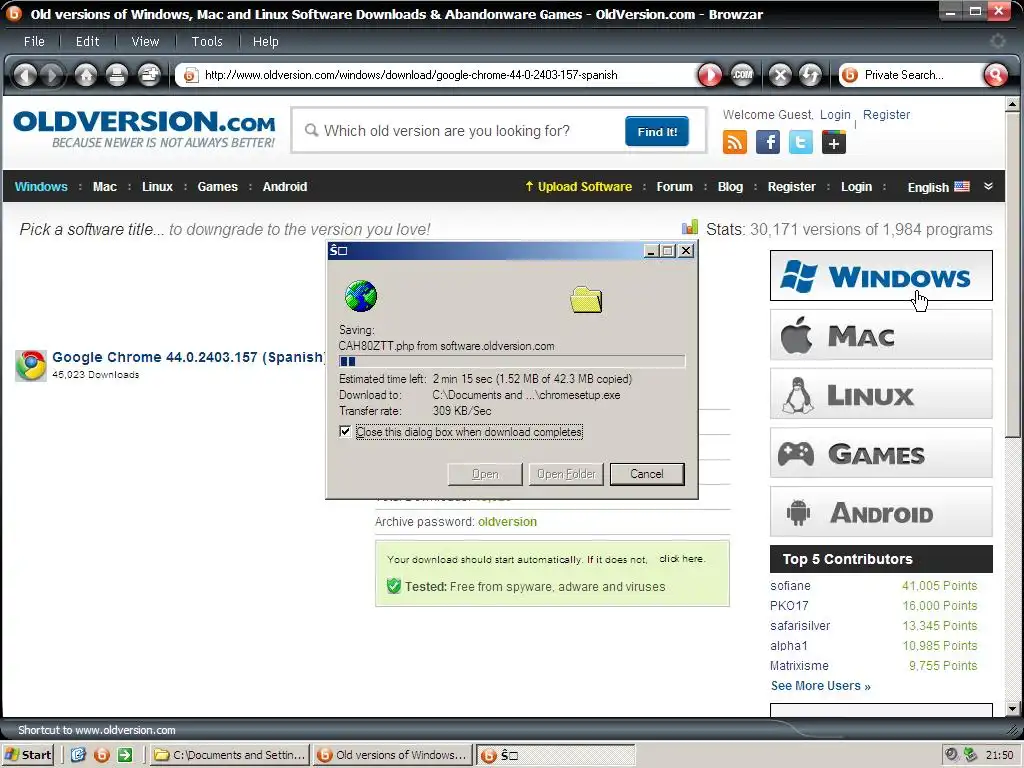The height and width of the screenshot is (768, 1024).
Task: Click the big Mac category button
Action: [881, 335]
